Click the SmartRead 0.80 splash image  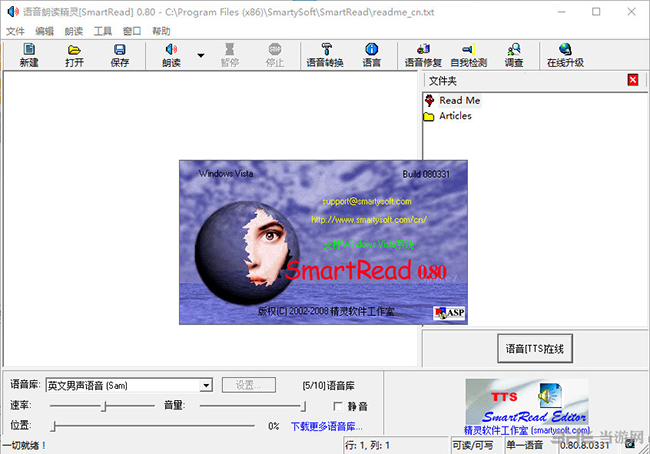(323, 242)
